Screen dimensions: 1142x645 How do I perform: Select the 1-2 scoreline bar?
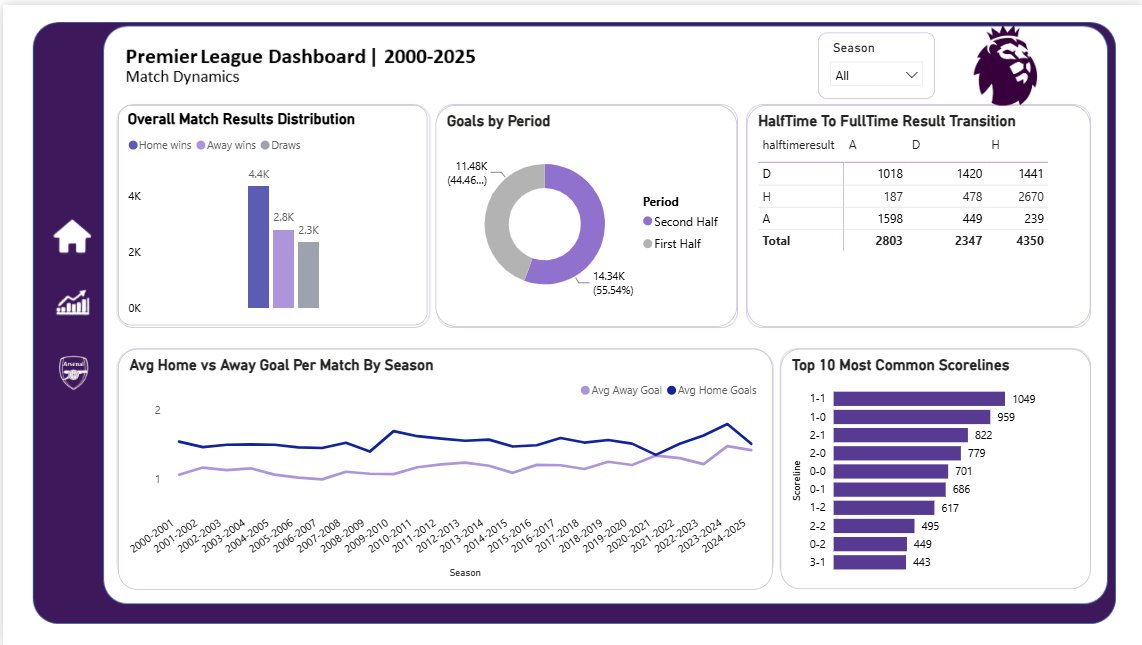(884, 507)
